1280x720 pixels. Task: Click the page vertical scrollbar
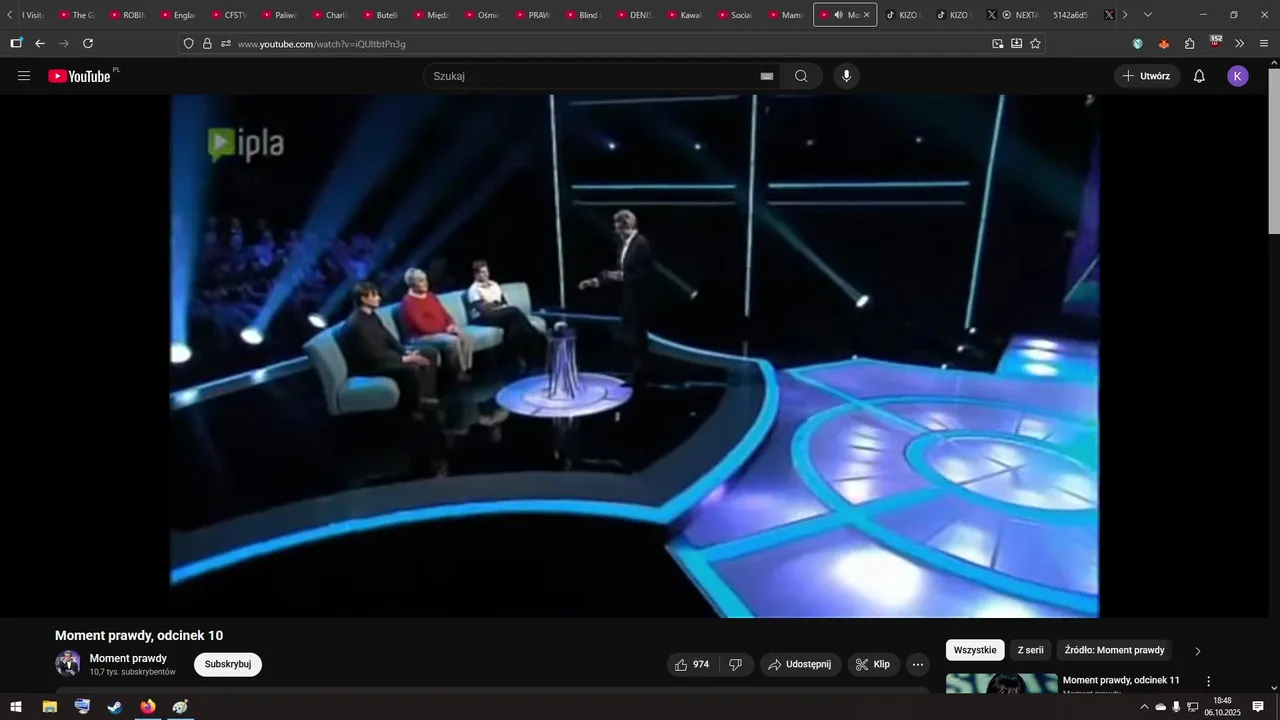click(x=1273, y=150)
